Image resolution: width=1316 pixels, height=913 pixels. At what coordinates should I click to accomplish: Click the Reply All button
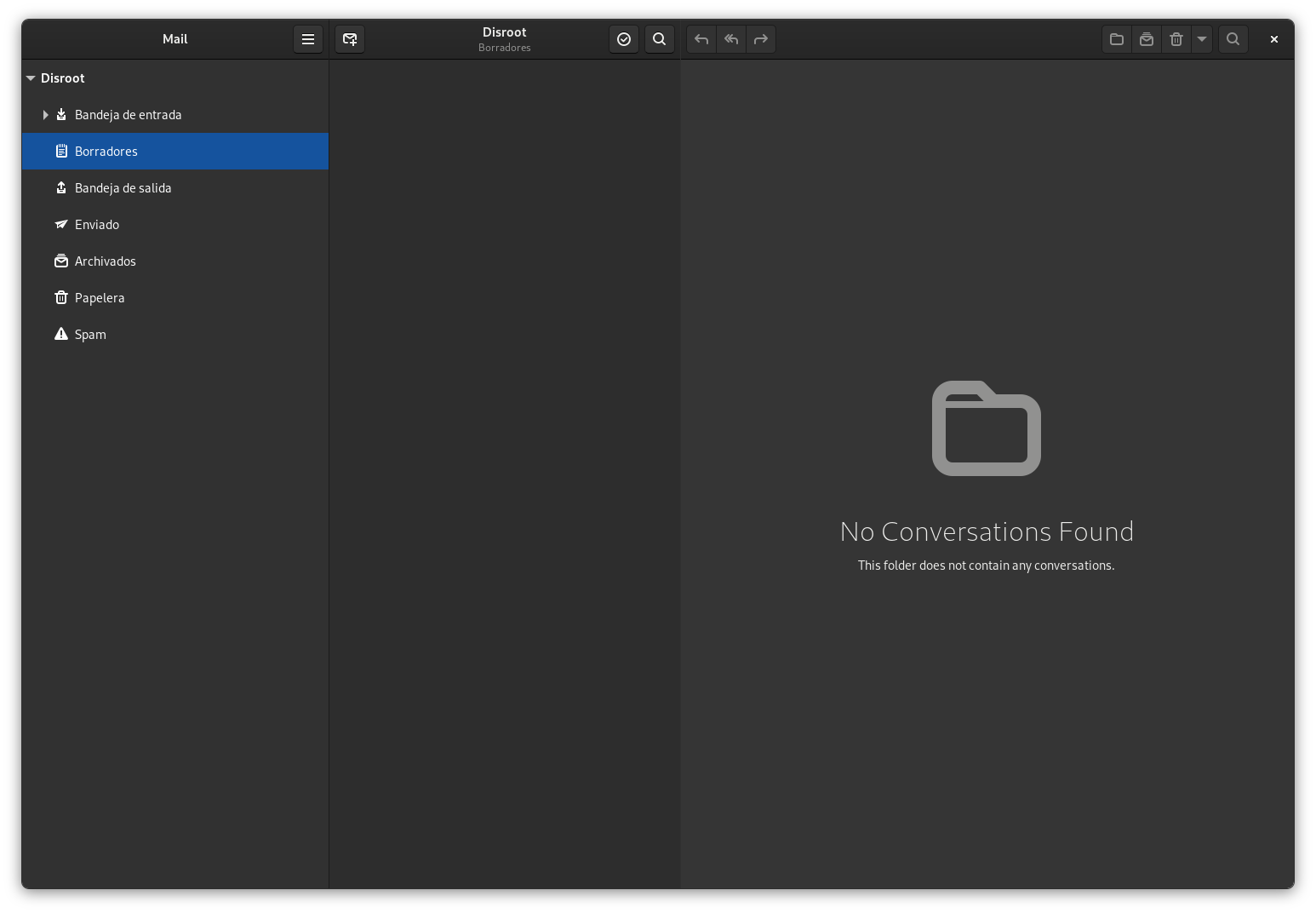pos(731,39)
